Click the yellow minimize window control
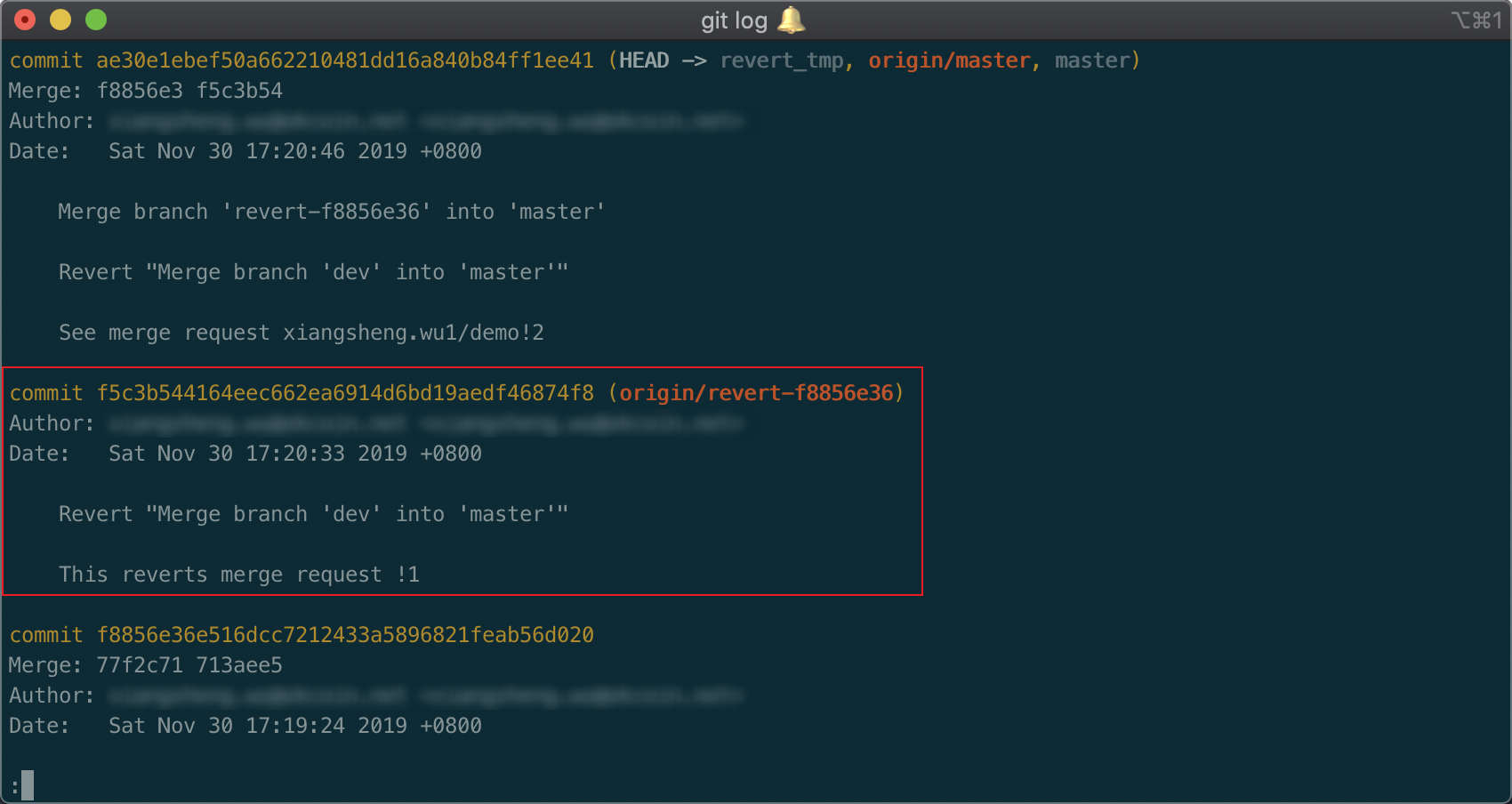Screen dimensions: 1512x804 [x=60, y=19]
